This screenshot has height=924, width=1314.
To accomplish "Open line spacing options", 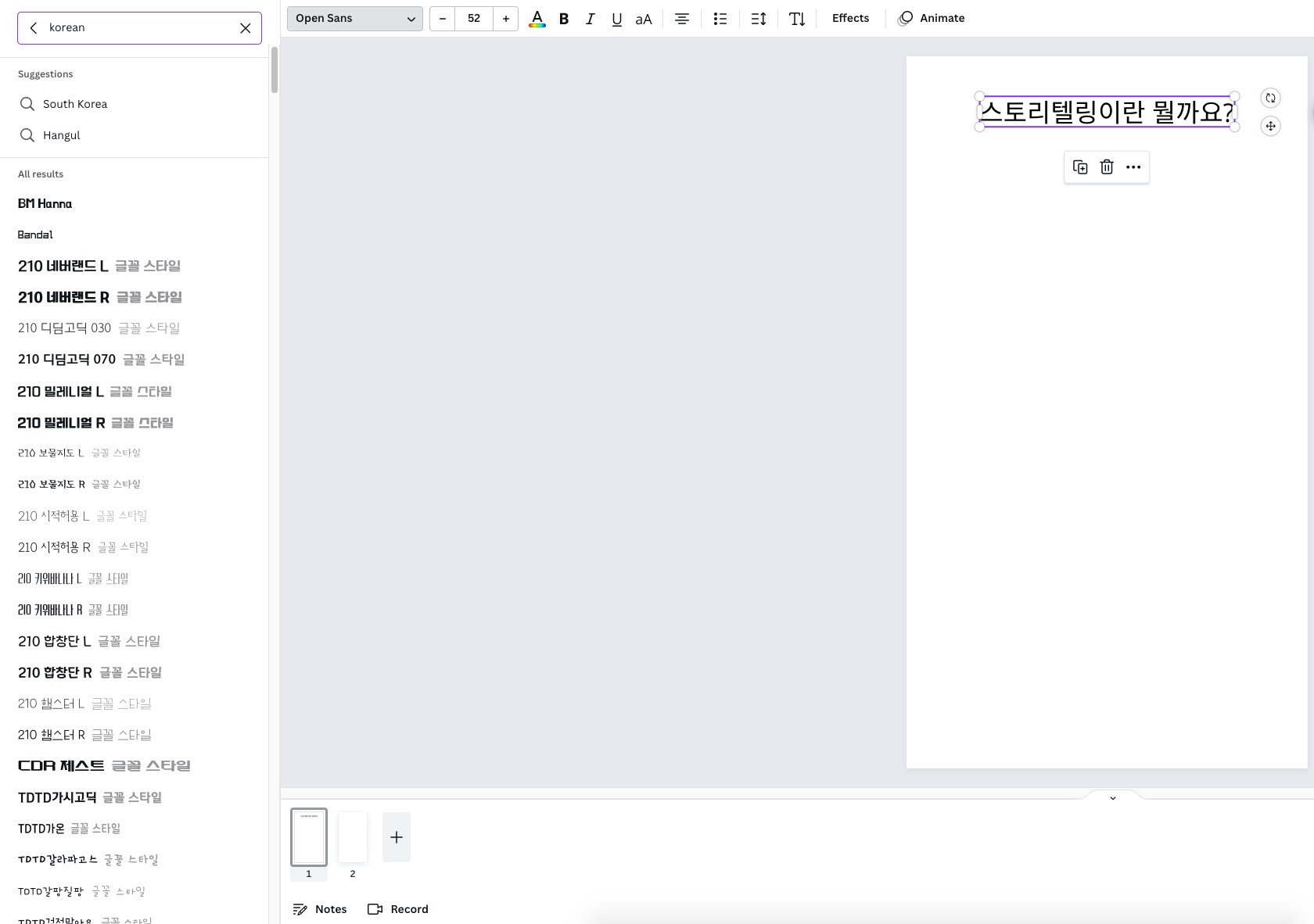I will point(759,19).
